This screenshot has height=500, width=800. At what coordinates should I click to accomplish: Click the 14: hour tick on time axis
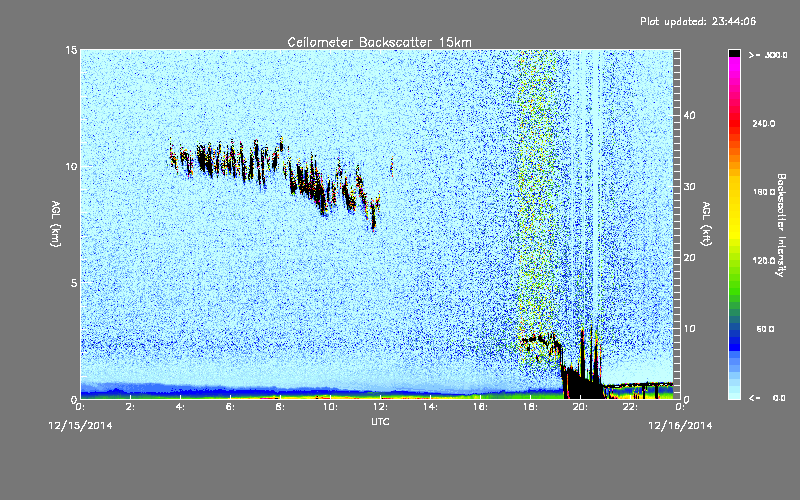pos(430,407)
